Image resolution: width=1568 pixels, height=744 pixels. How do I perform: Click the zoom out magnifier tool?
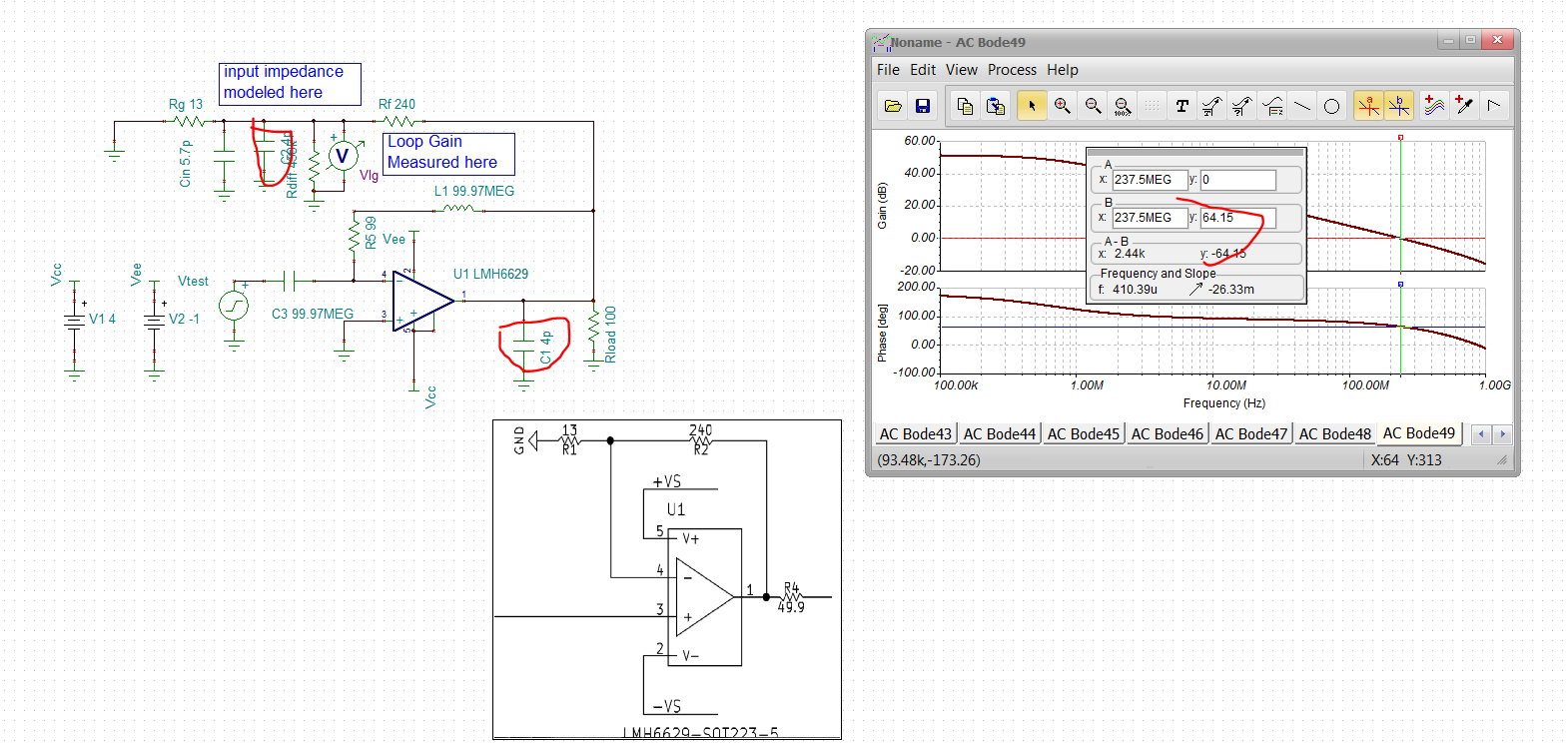click(x=1093, y=106)
